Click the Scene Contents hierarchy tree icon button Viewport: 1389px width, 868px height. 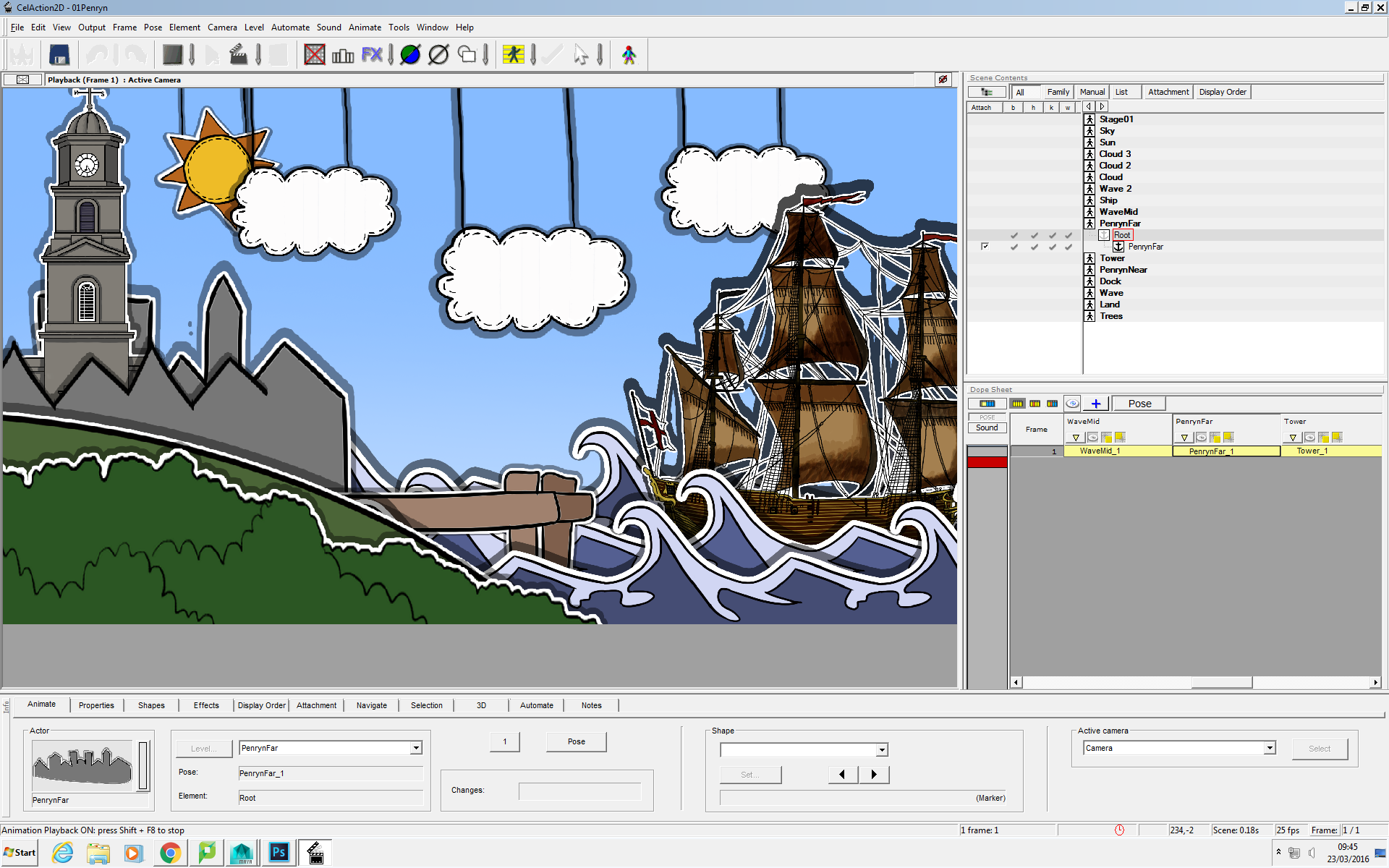click(x=987, y=92)
